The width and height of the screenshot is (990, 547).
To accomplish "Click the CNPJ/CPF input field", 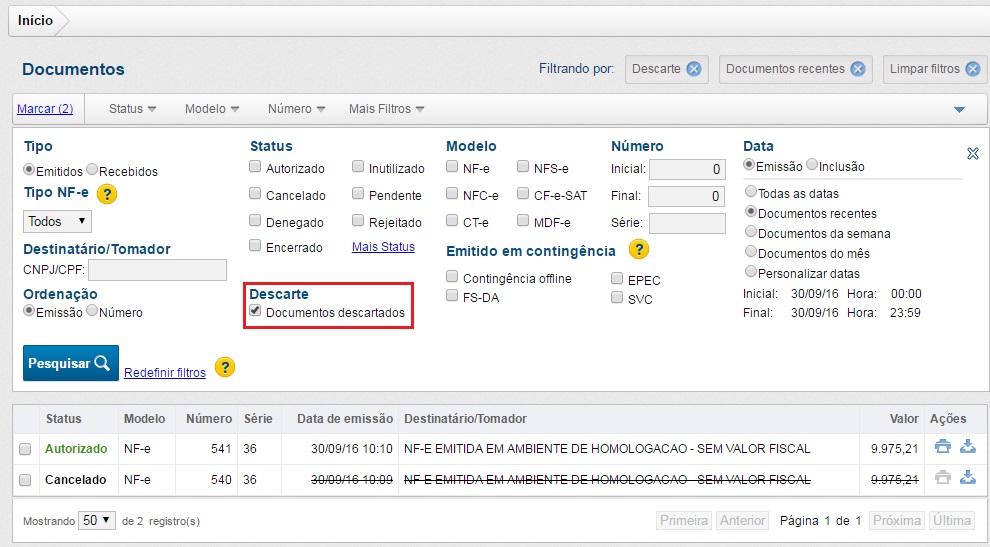I will 157,269.
